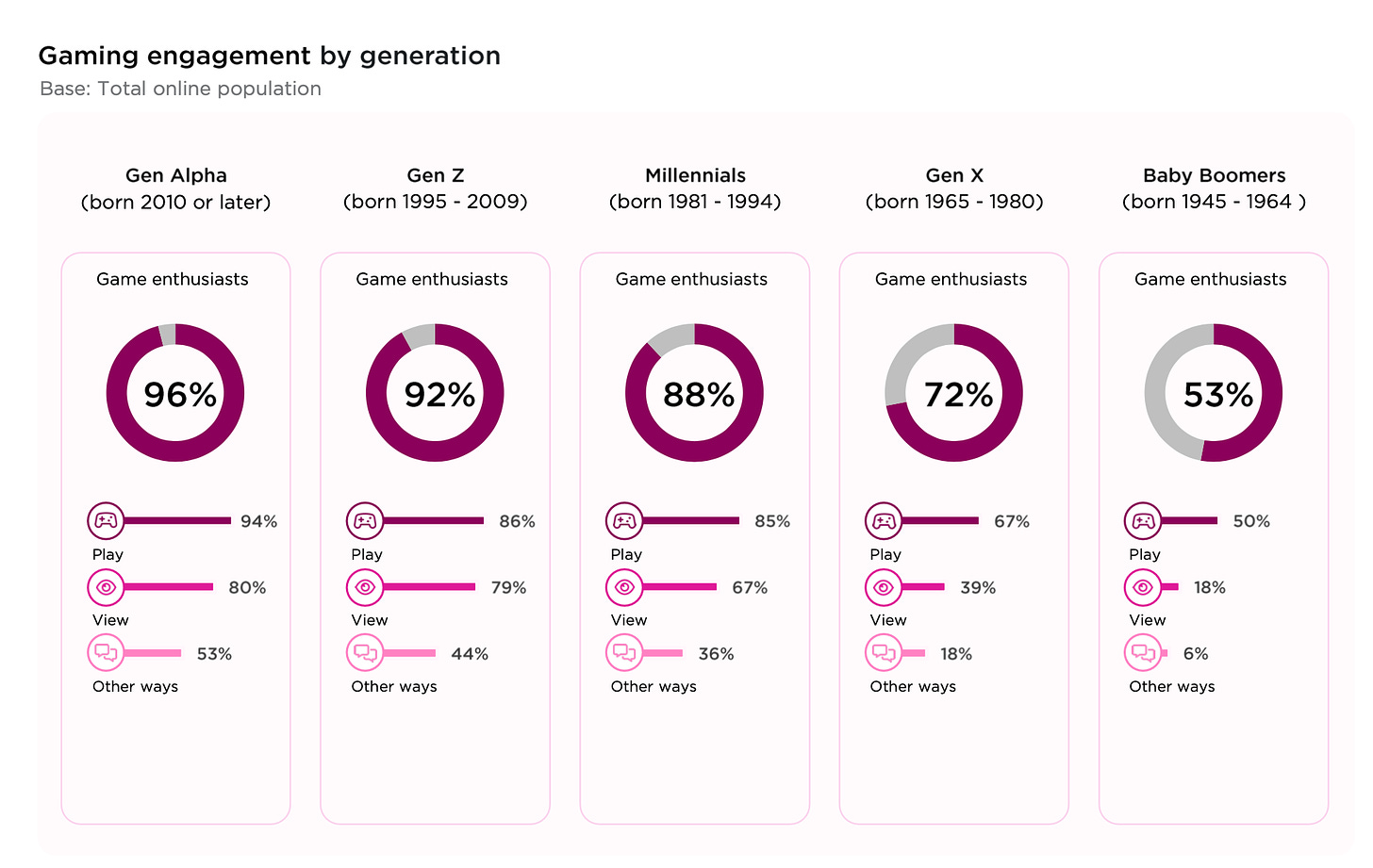Image resolution: width=1373 pixels, height=868 pixels.
Task: Click the Gen X View eye icon
Action: click(x=884, y=587)
